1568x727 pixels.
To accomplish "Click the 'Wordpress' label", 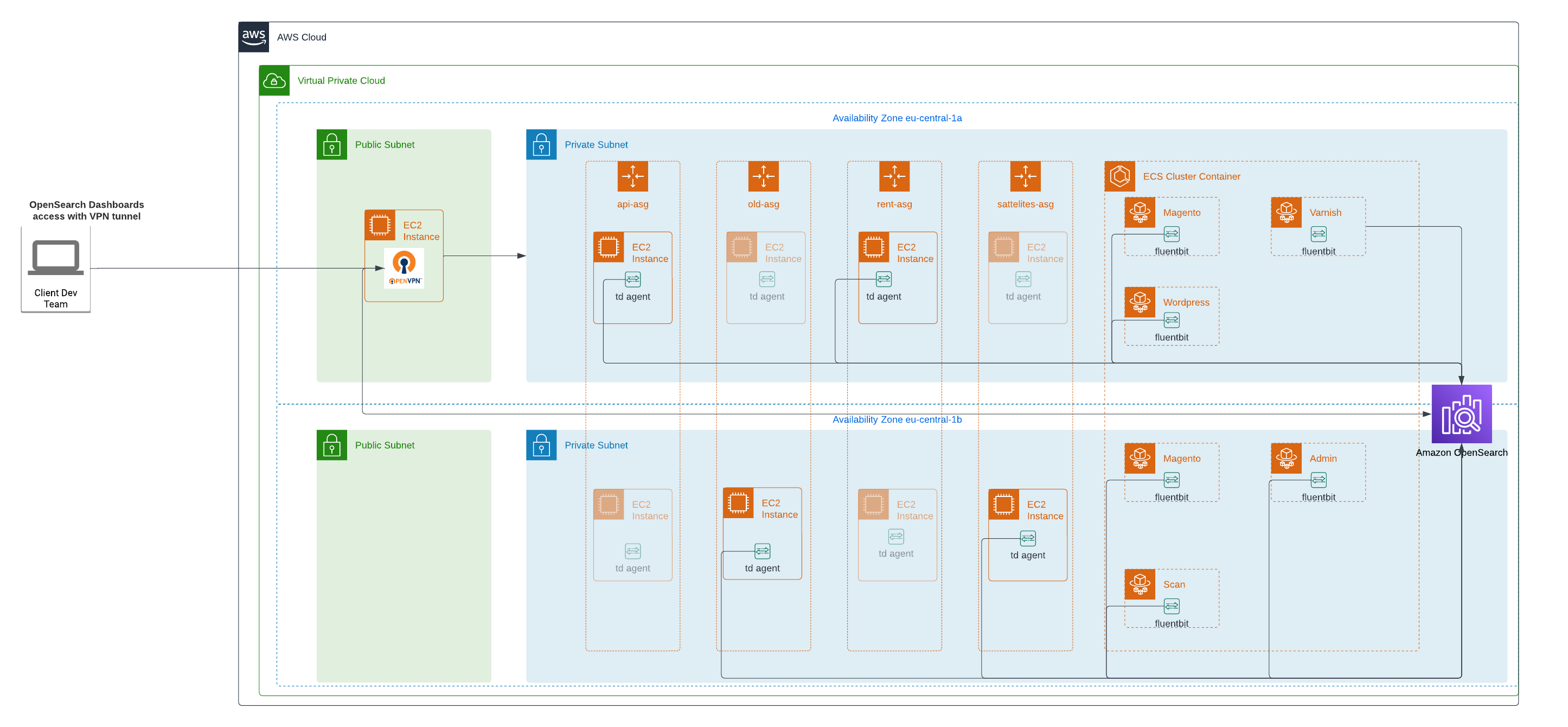I will coord(1186,302).
